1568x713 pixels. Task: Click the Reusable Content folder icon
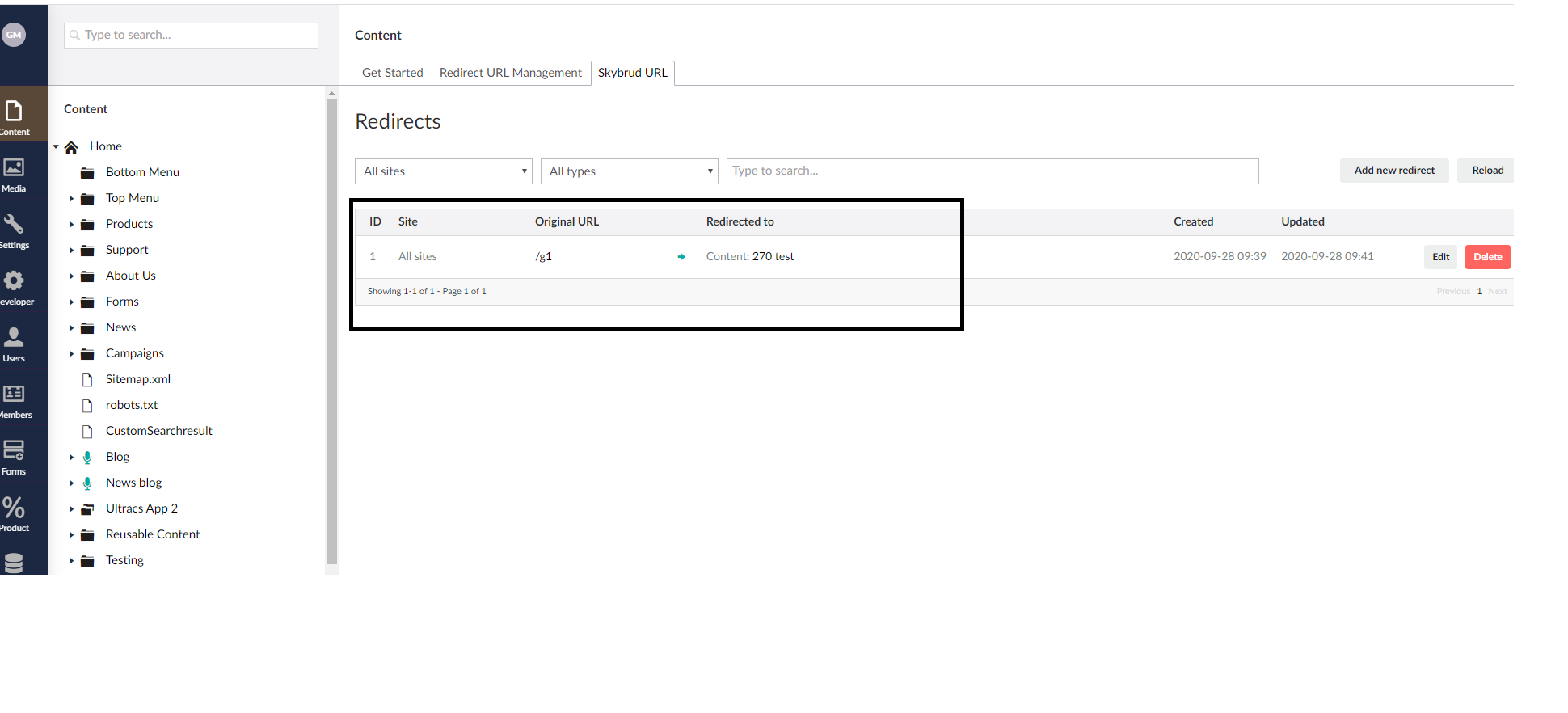pyautogui.click(x=87, y=535)
